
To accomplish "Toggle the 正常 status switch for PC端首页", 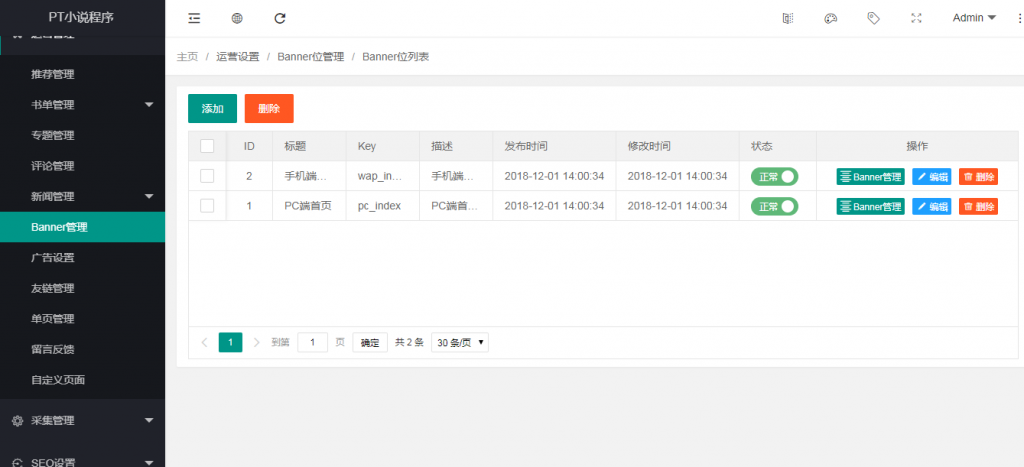I will point(775,207).
